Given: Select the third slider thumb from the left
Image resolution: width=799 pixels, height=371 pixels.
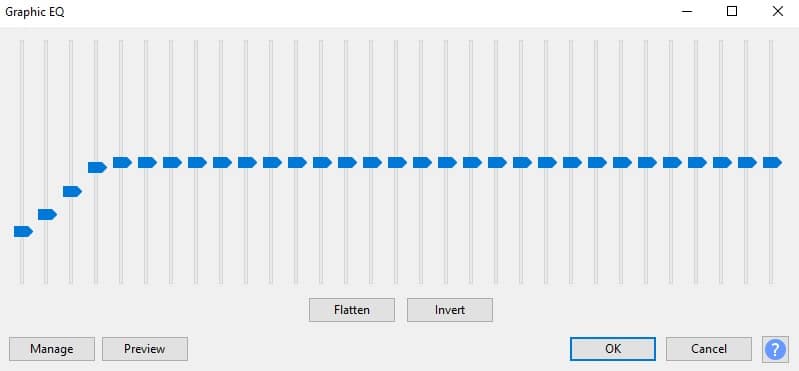Looking at the screenshot, I should (72, 192).
